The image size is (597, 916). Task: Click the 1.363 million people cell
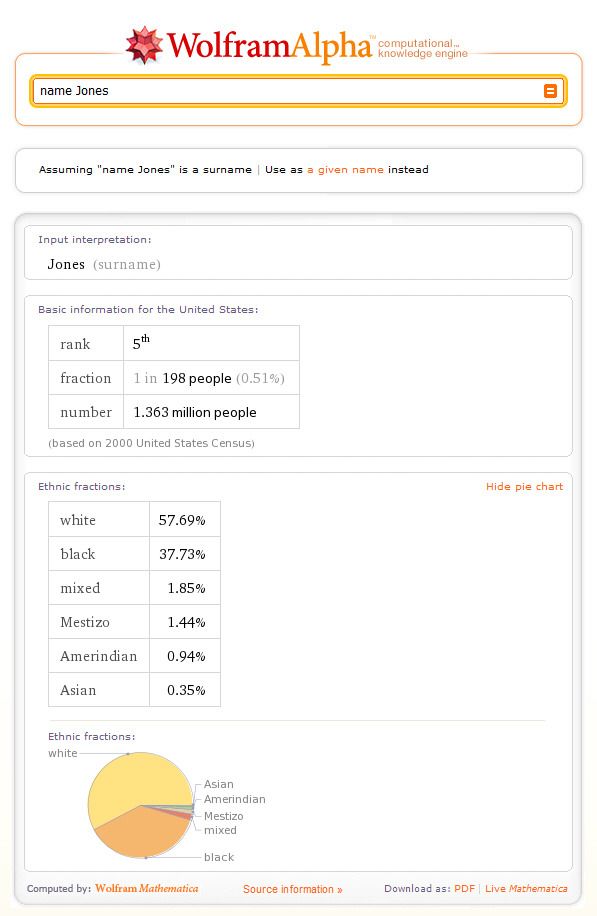click(x=211, y=412)
